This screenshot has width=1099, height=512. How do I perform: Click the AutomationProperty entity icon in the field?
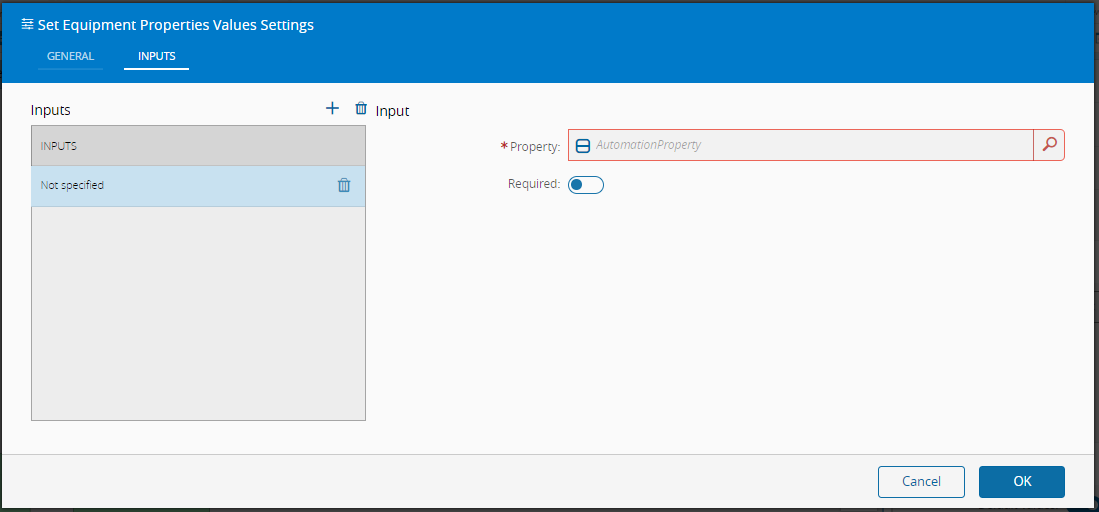[582, 146]
